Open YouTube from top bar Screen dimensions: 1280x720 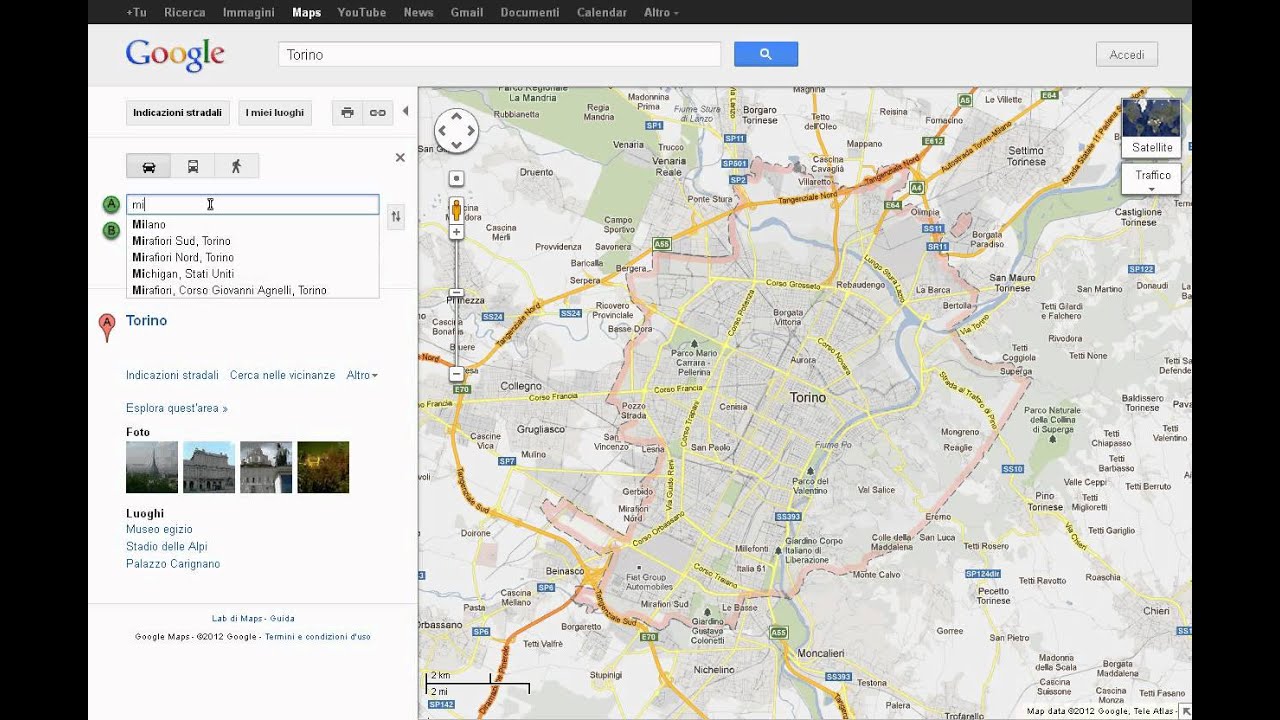pos(361,12)
